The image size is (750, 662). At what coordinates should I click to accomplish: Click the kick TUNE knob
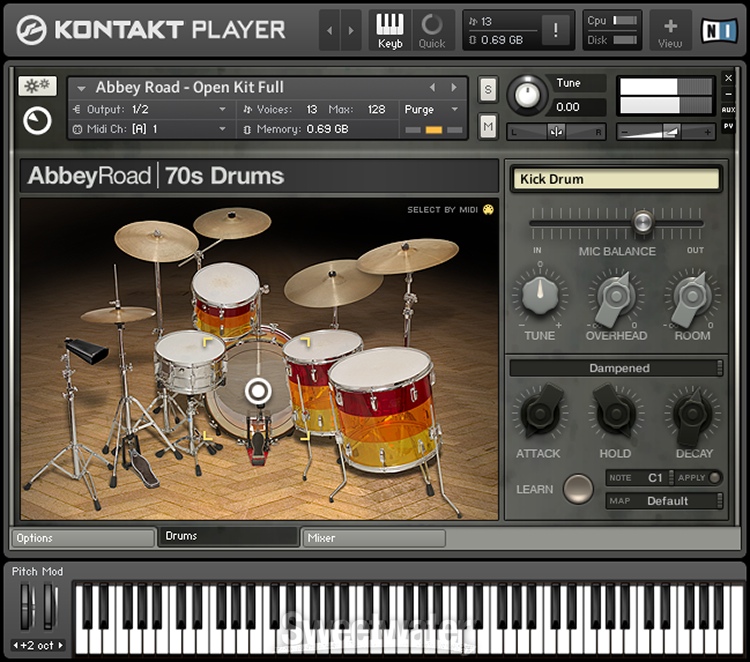point(540,294)
